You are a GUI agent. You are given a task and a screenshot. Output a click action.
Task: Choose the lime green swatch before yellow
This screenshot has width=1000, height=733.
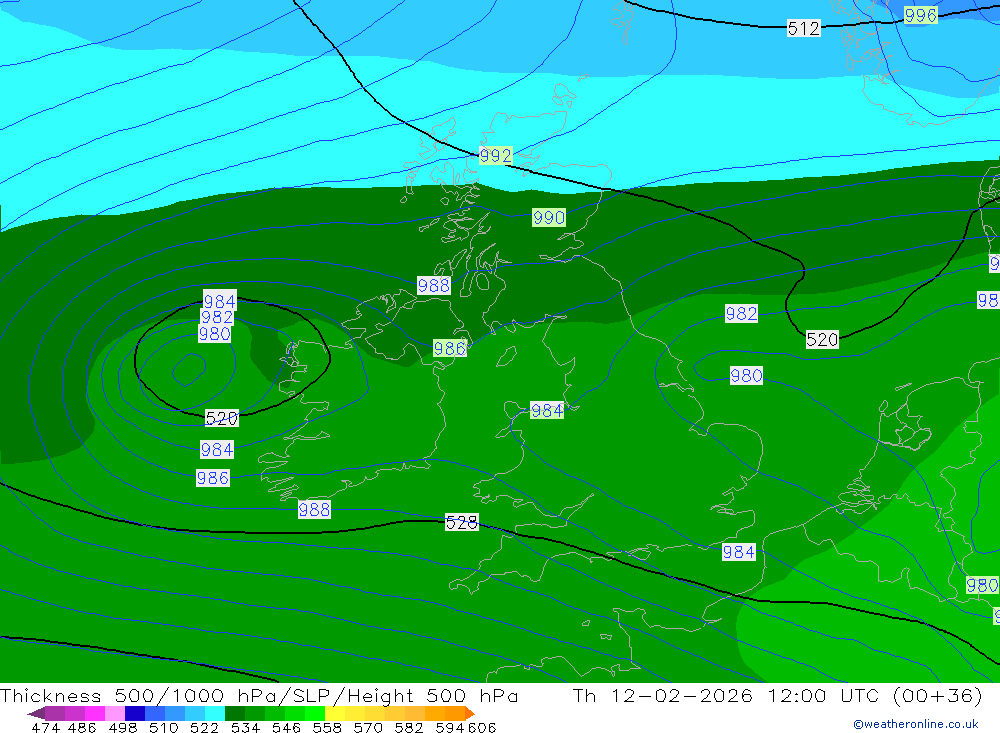315,713
